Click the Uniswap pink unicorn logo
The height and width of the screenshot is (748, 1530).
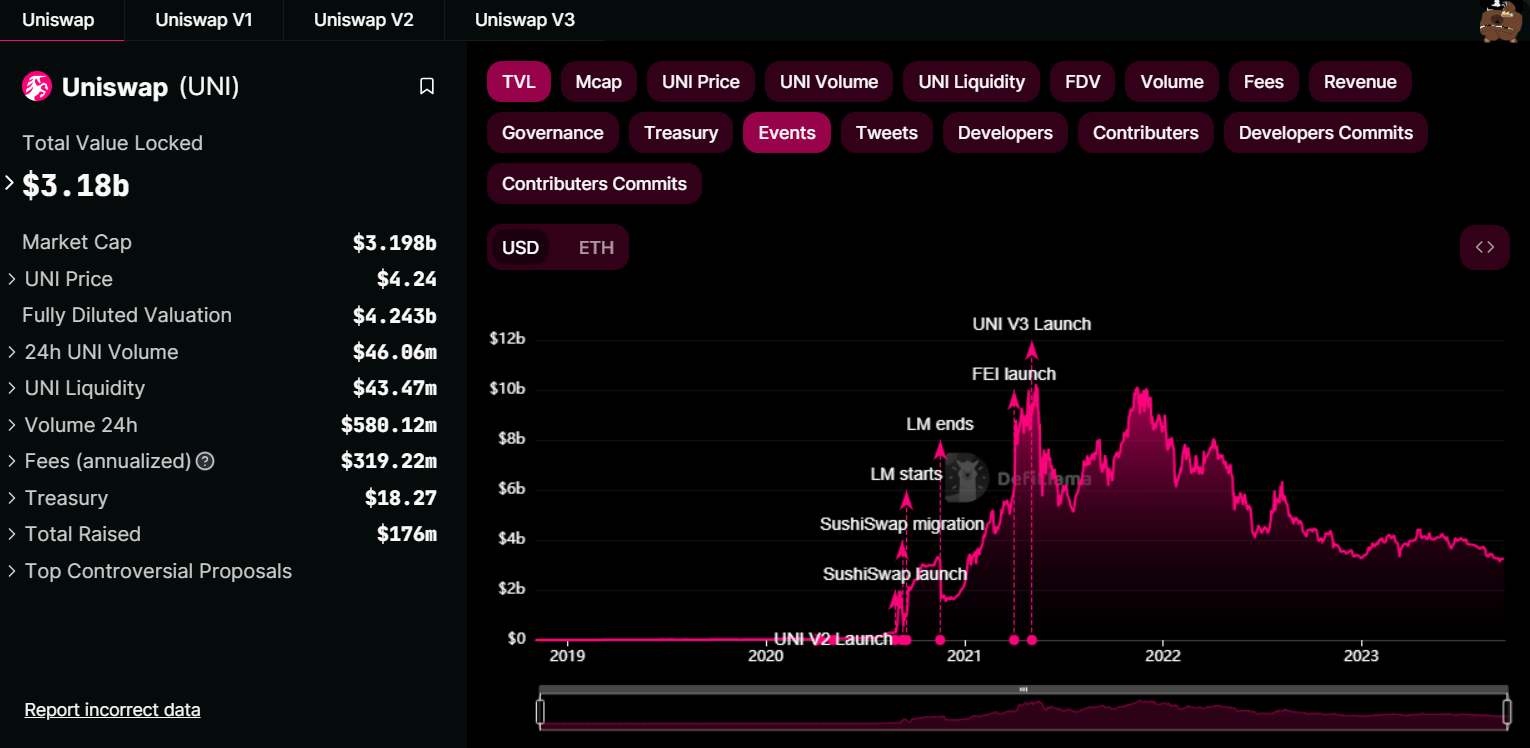tap(37, 87)
